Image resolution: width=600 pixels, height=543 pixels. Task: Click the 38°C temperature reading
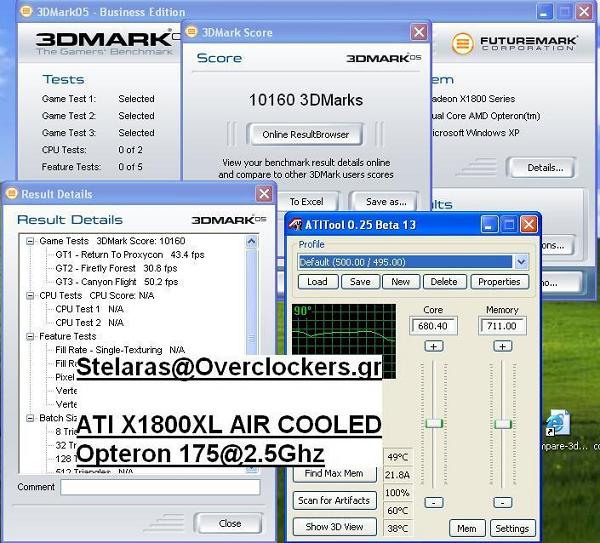[x=398, y=529]
